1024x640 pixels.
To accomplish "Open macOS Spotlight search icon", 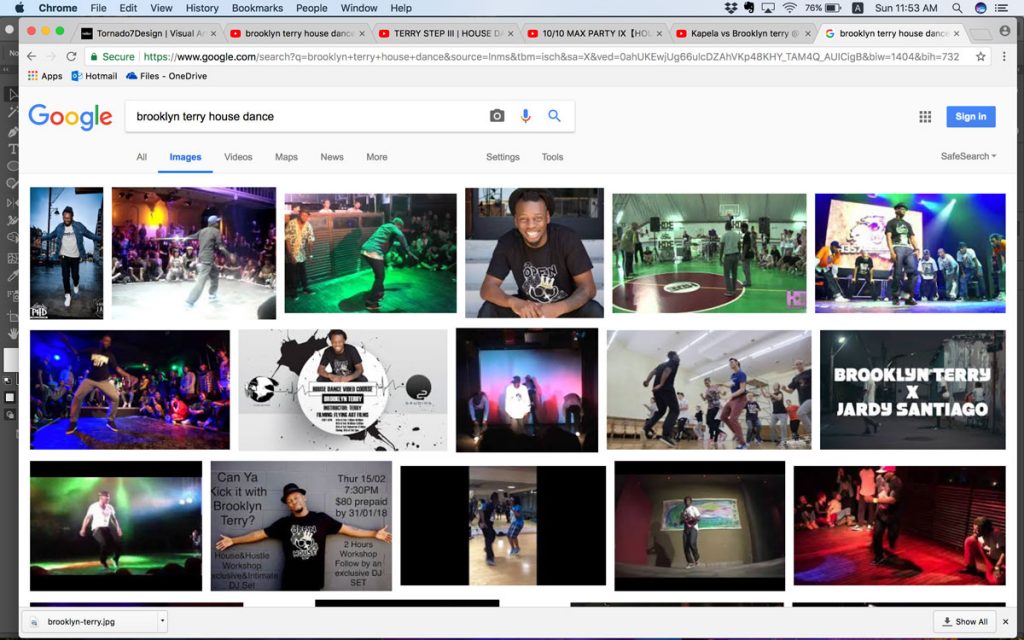I will [957, 8].
